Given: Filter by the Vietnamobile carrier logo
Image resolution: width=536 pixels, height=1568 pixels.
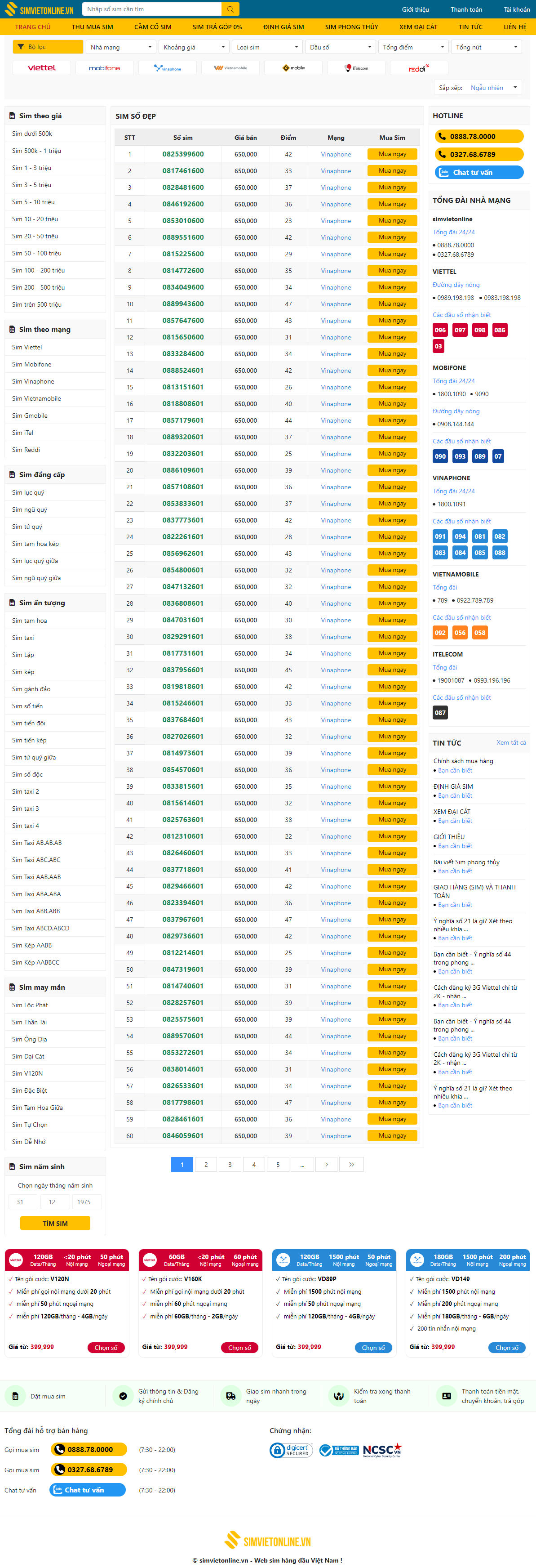Looking at the screenshot, I should (230, 67).
